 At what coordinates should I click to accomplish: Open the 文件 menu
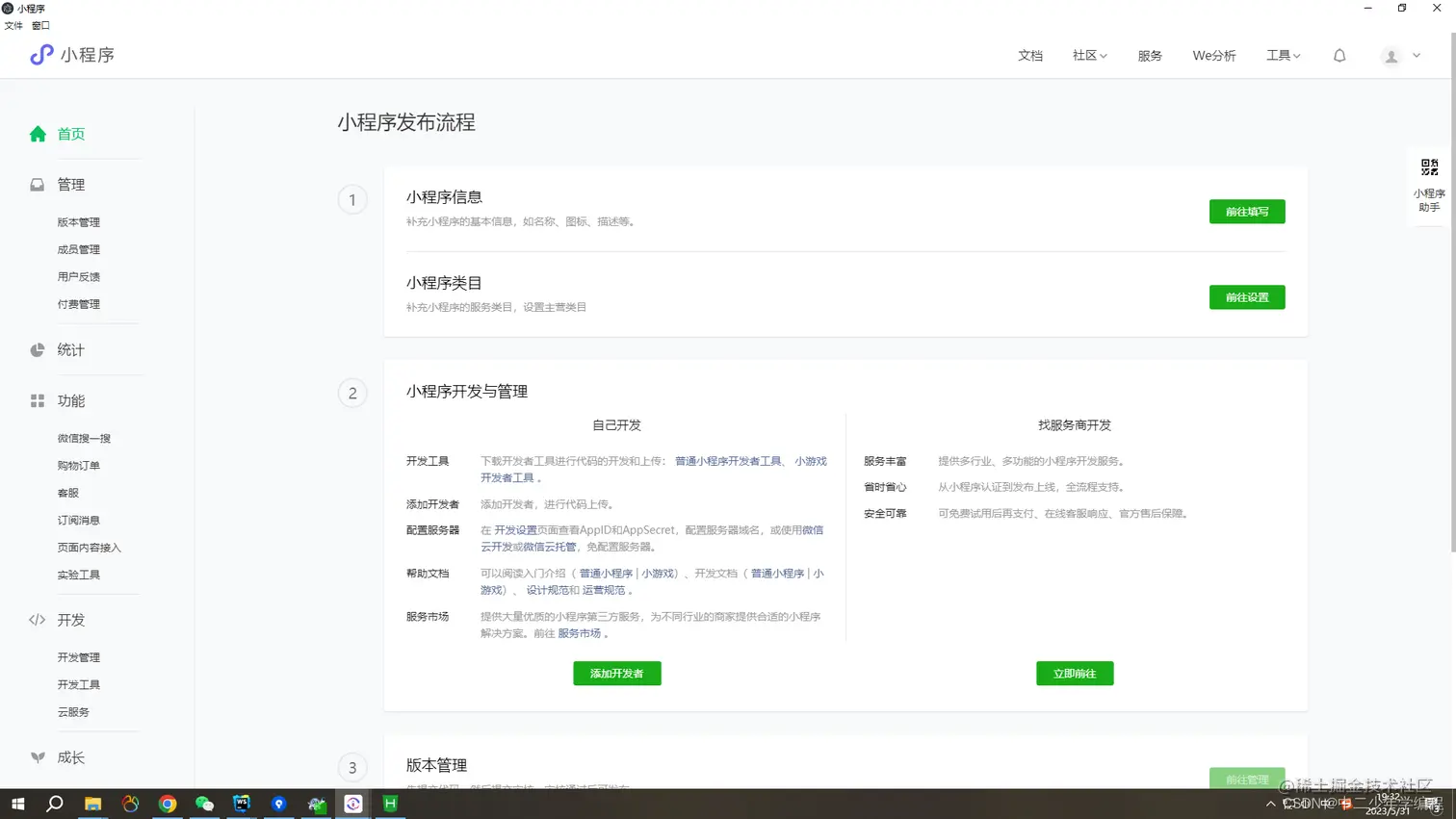coord(13,26)
